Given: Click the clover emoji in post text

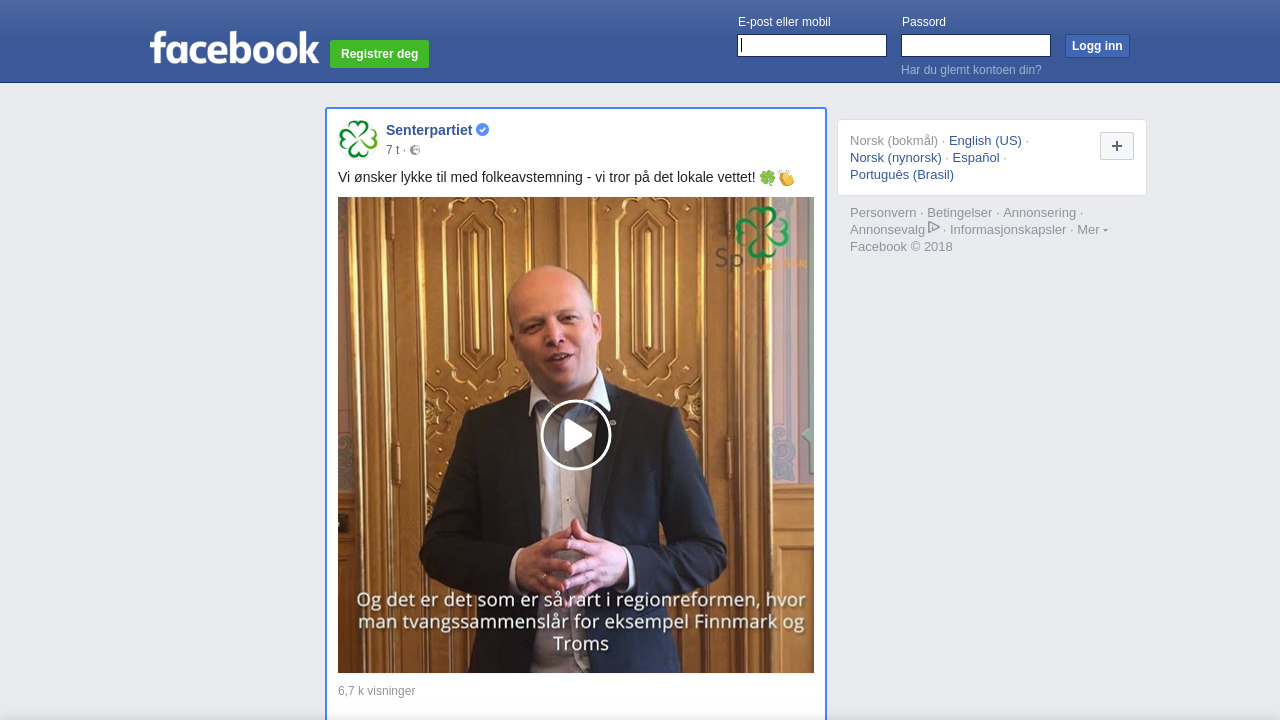Looking at the screenshot, I should (x=767, y=178).
